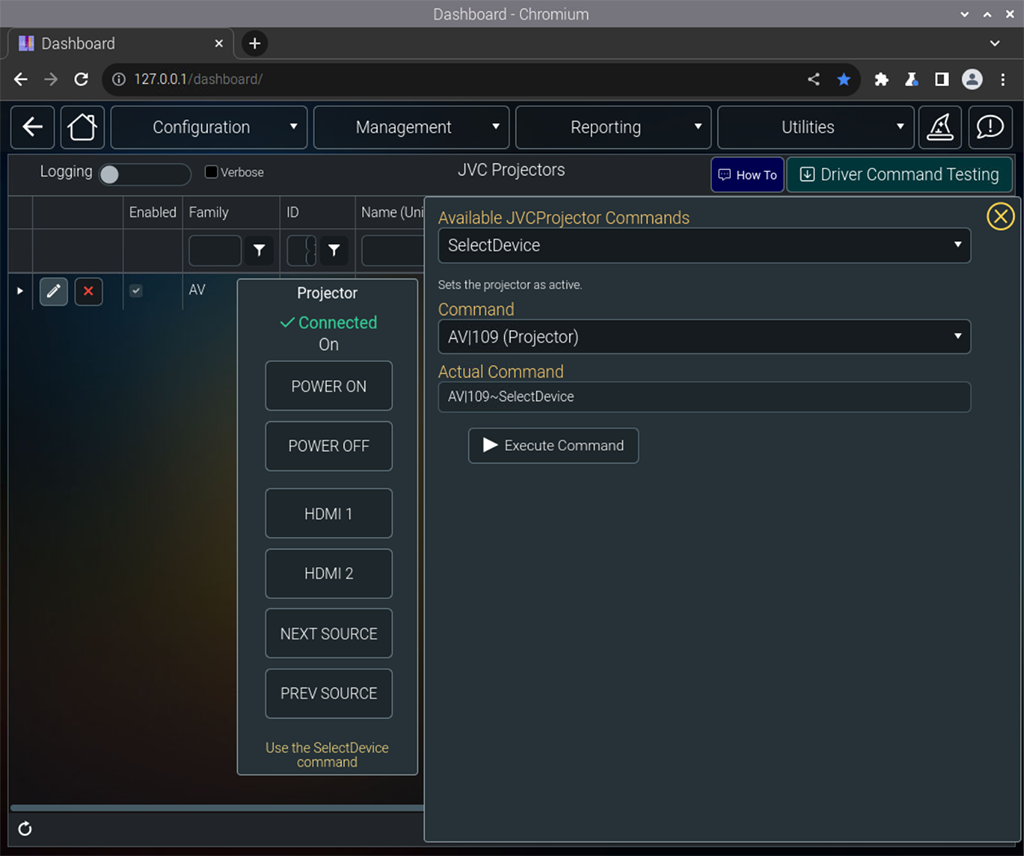Toggle the Enabled checkbox for AV row

coord(136,291)
